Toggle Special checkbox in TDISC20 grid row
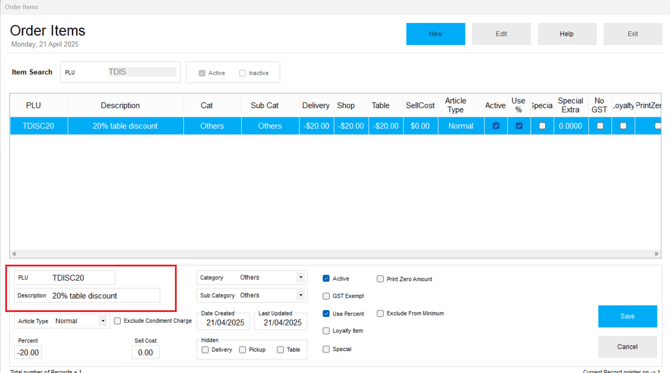 coord(542,126)
